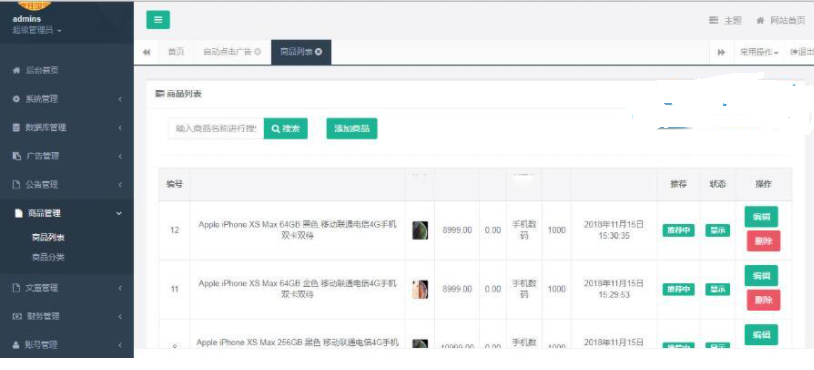The image size is (814, 370).
Task: Click the green 搜索 search button
Action: [x=286, y=129]
